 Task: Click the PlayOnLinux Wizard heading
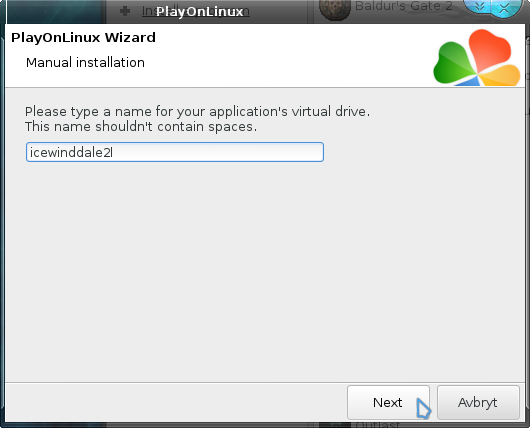click(83, 38)
